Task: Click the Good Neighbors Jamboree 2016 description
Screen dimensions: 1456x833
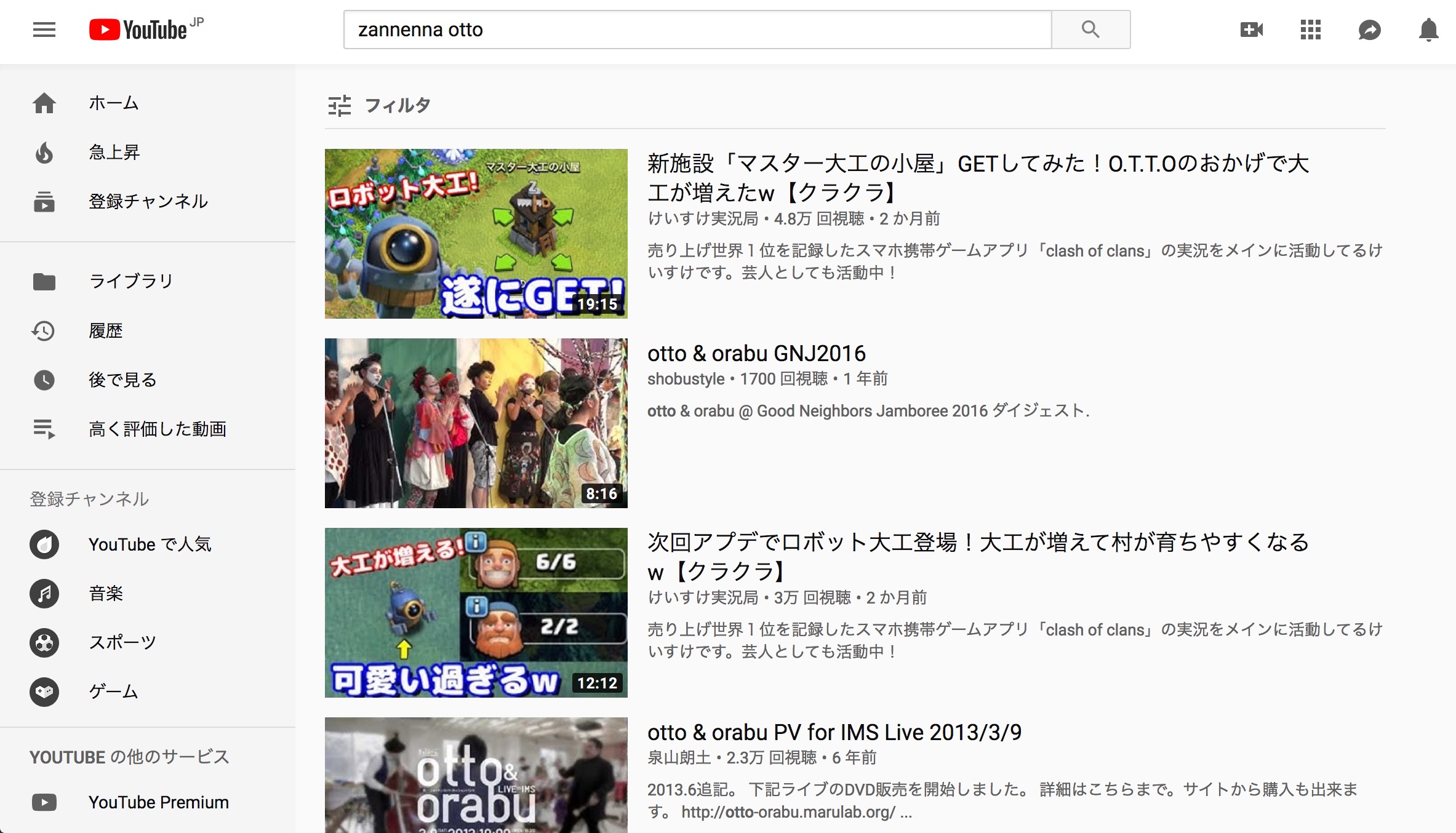Action: click(868, 411)
